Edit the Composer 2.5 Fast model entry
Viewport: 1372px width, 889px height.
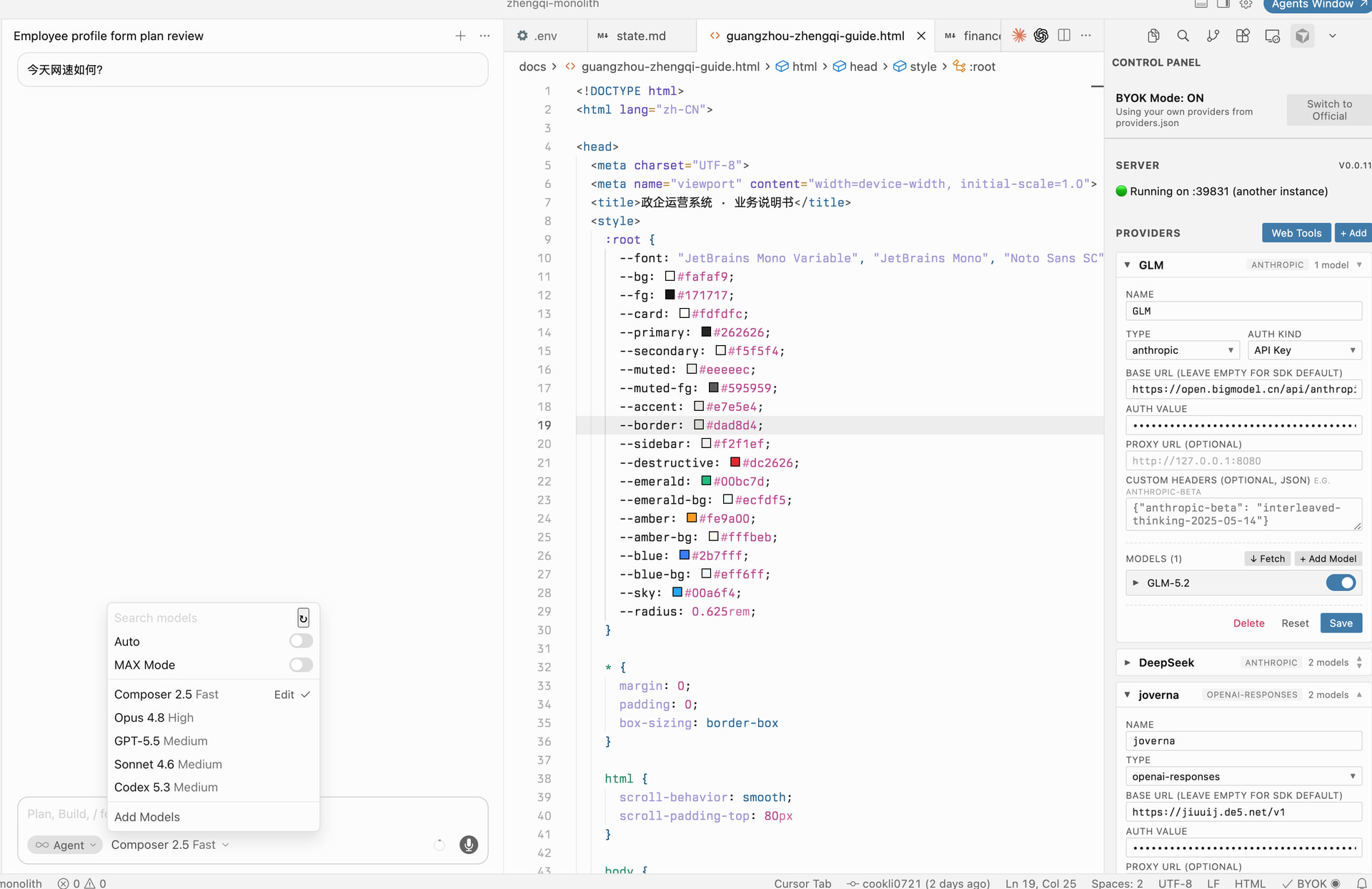(x=284, y=695)
